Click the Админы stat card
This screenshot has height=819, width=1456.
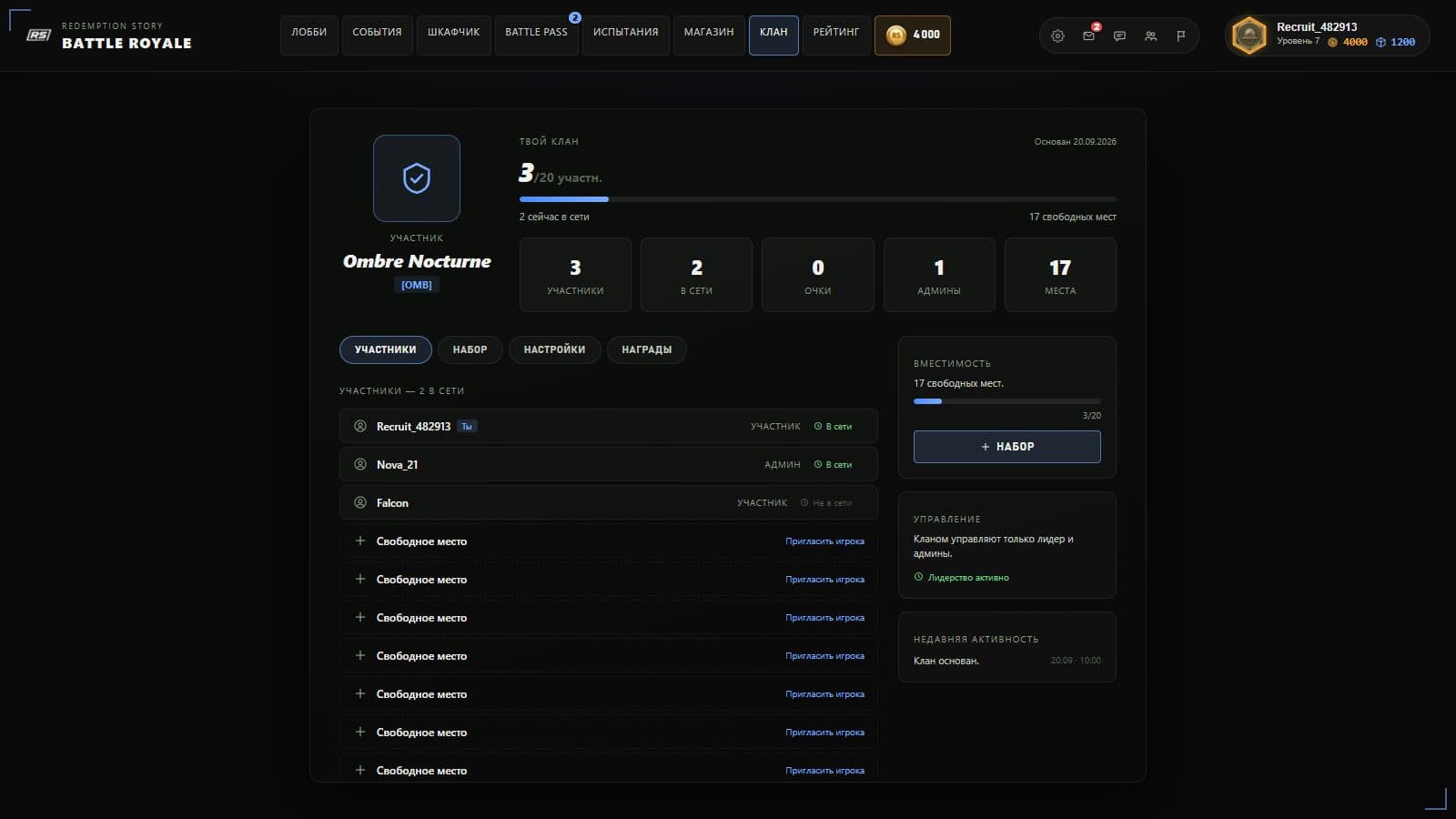(939, 275)
